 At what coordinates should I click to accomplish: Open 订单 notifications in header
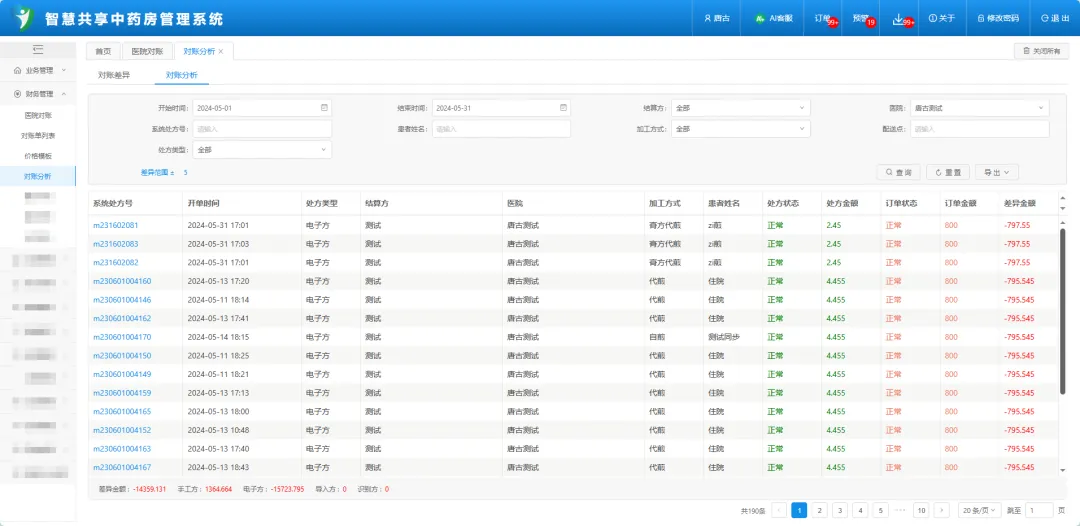pos(824,18)
